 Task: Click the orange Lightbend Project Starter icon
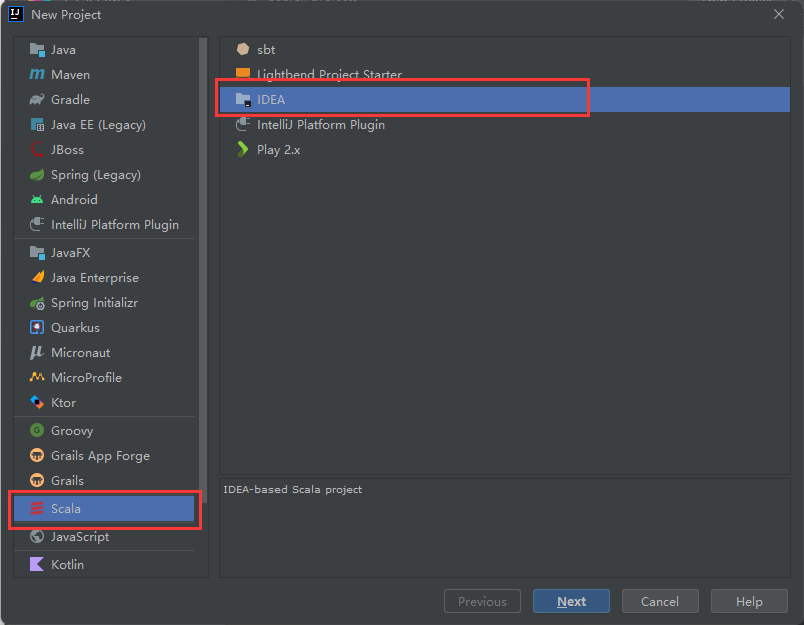coord(243,73)
